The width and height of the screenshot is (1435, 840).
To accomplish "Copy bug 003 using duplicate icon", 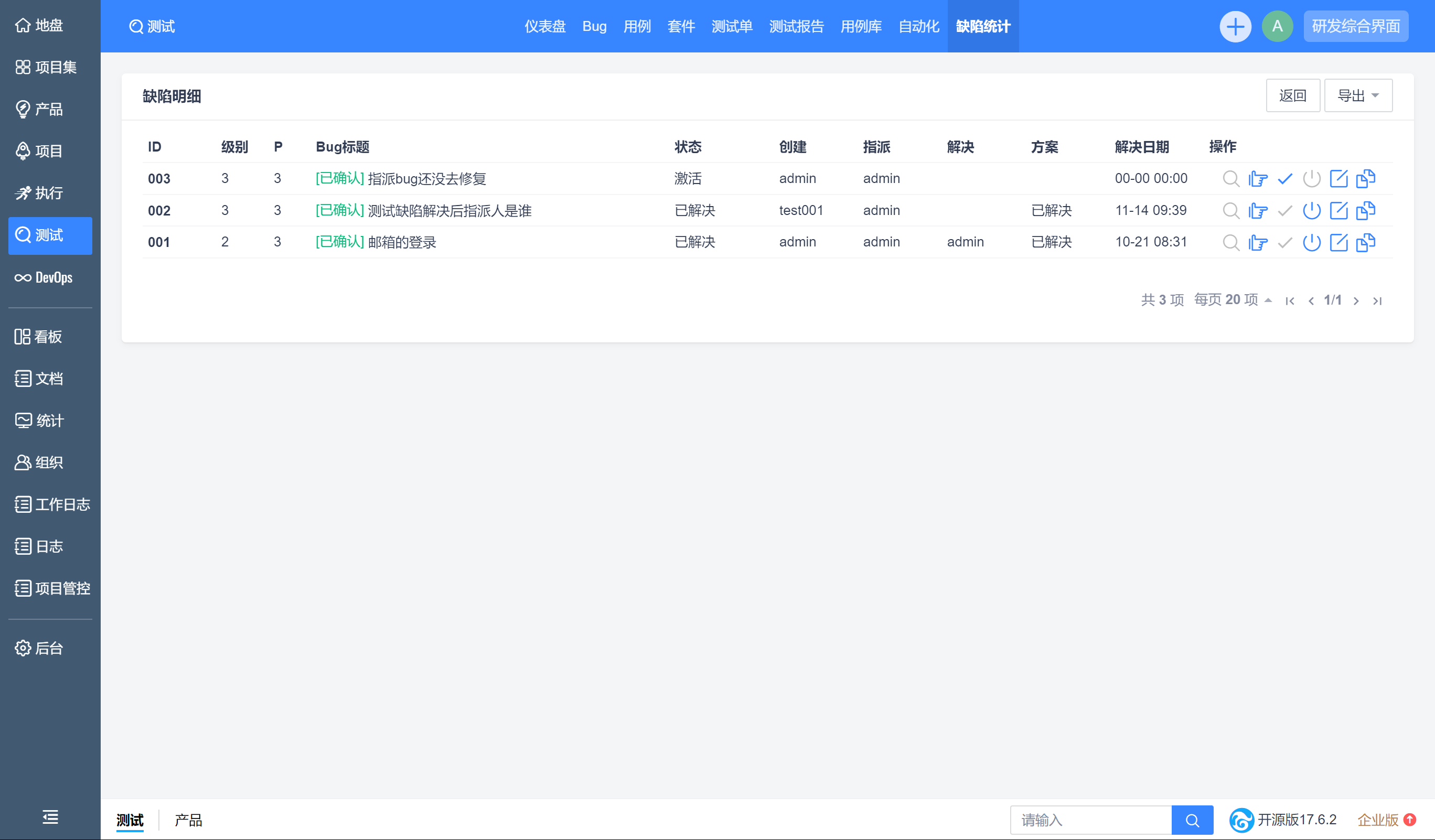I will pyautogui.click(x=1366, y=179).
